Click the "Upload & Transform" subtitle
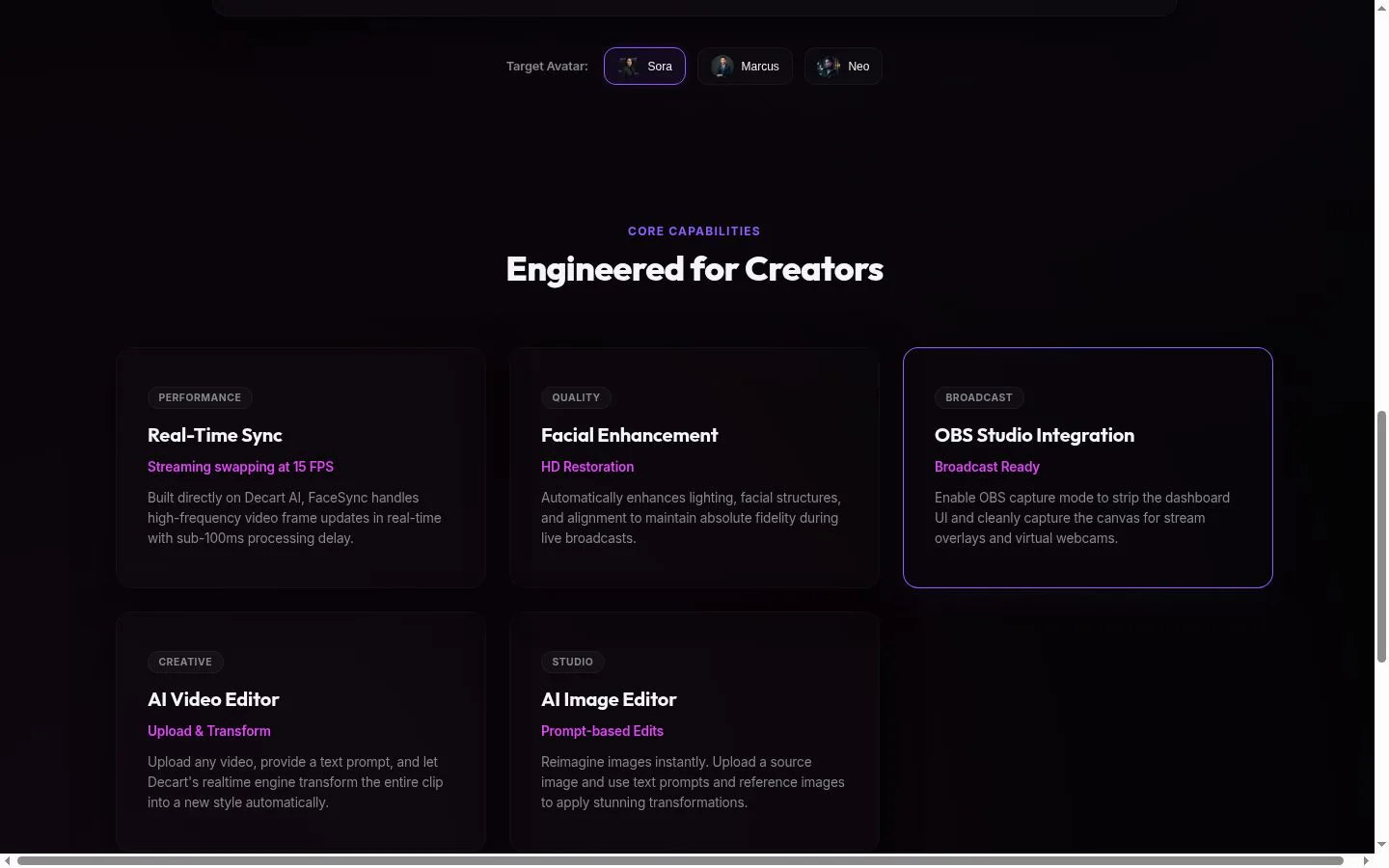Screen dimensions: 1389x868 [x=209, y=731]
